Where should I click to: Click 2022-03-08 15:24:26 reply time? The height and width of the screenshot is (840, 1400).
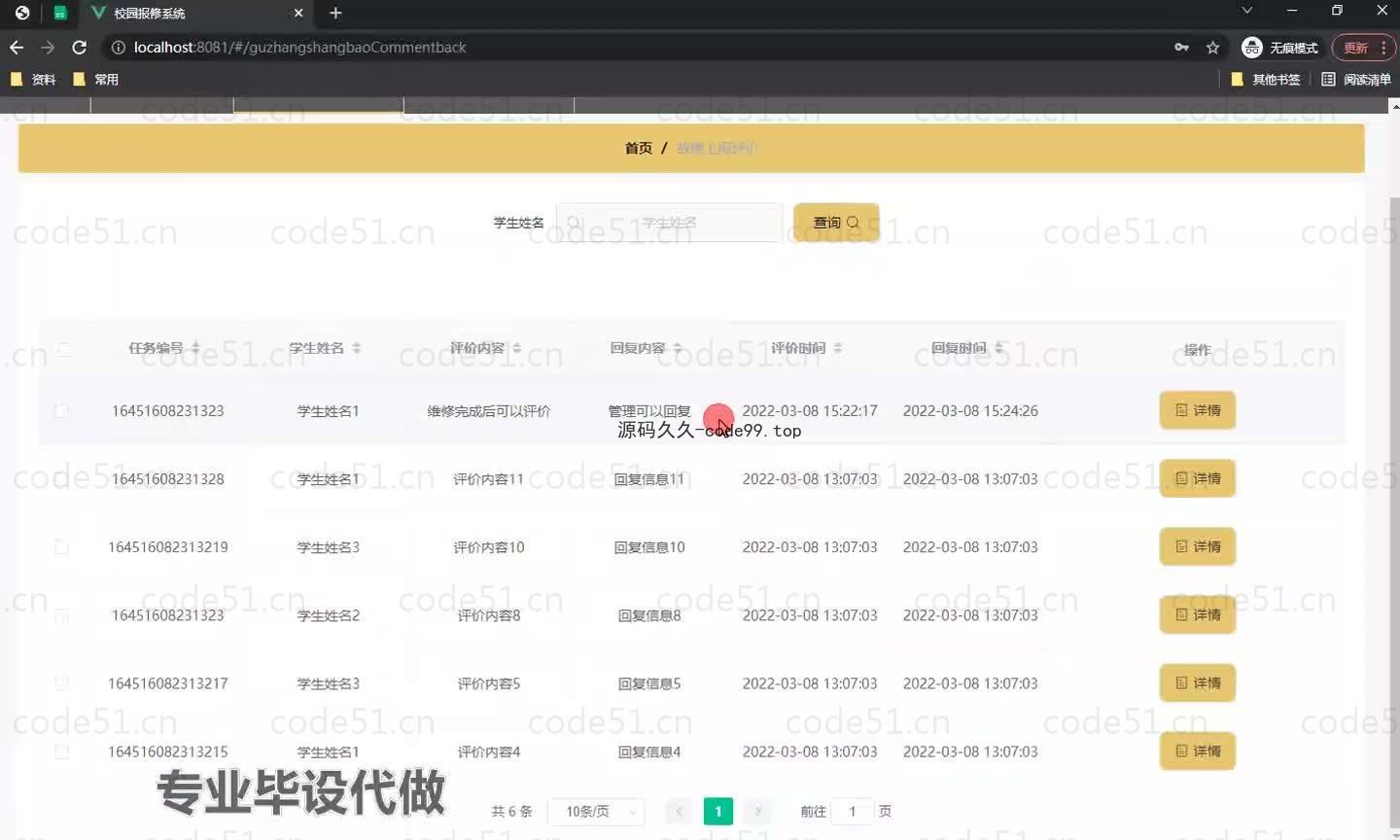pos(970,411)
